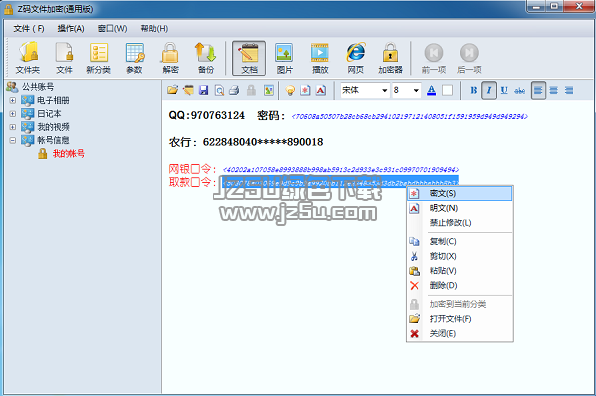
Task: Choose 禁止修改(L) in context menu
Action: coord(460,223)
